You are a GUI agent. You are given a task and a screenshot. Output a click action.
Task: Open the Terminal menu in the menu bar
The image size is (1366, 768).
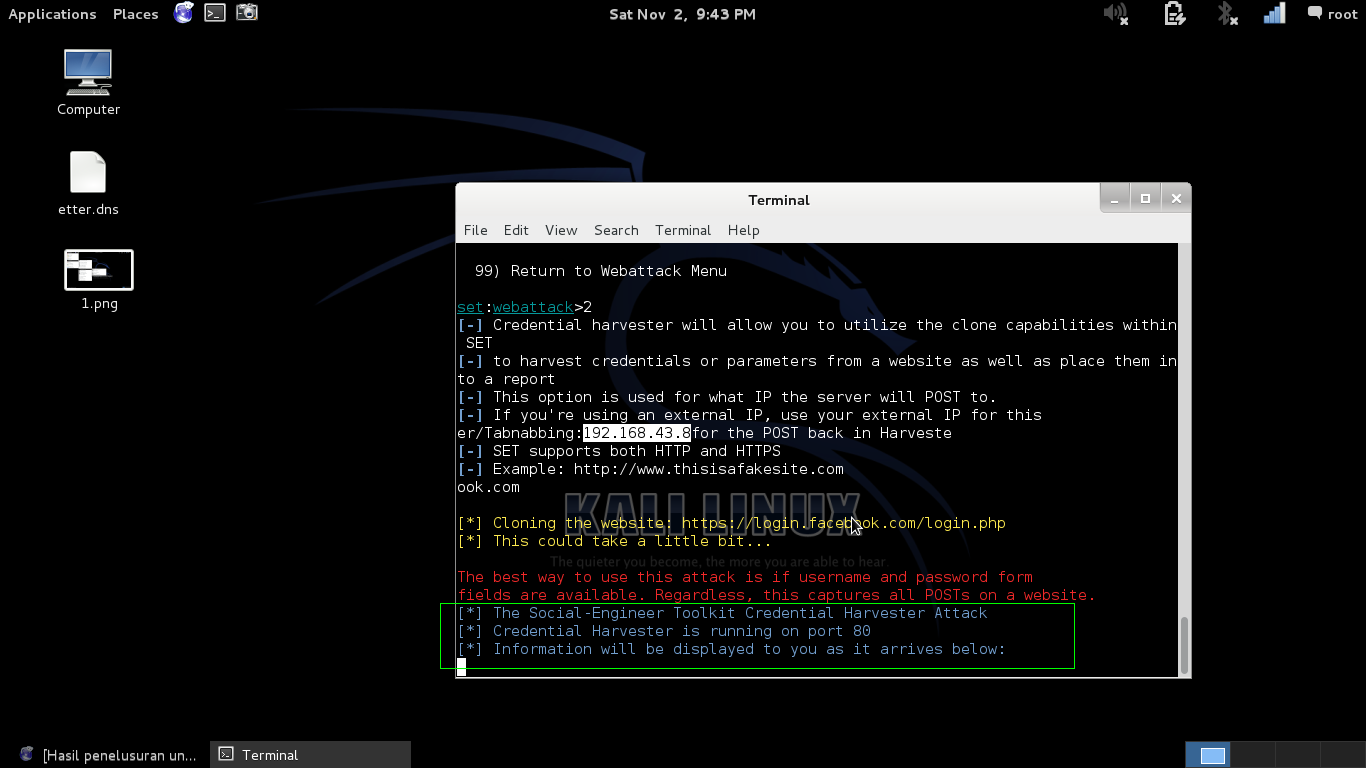point(683,230)
